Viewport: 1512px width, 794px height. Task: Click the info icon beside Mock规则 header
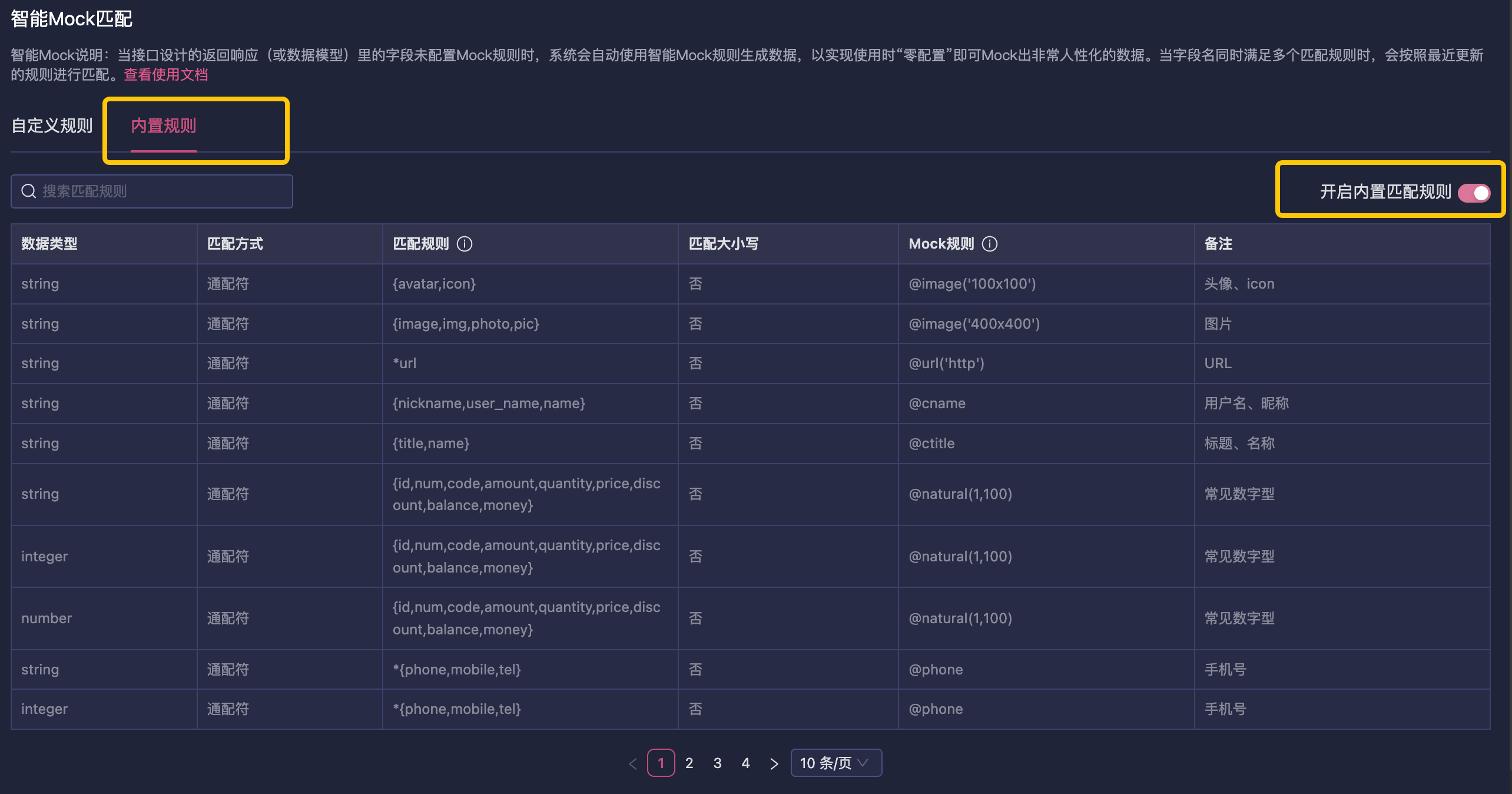pos(990,244)
